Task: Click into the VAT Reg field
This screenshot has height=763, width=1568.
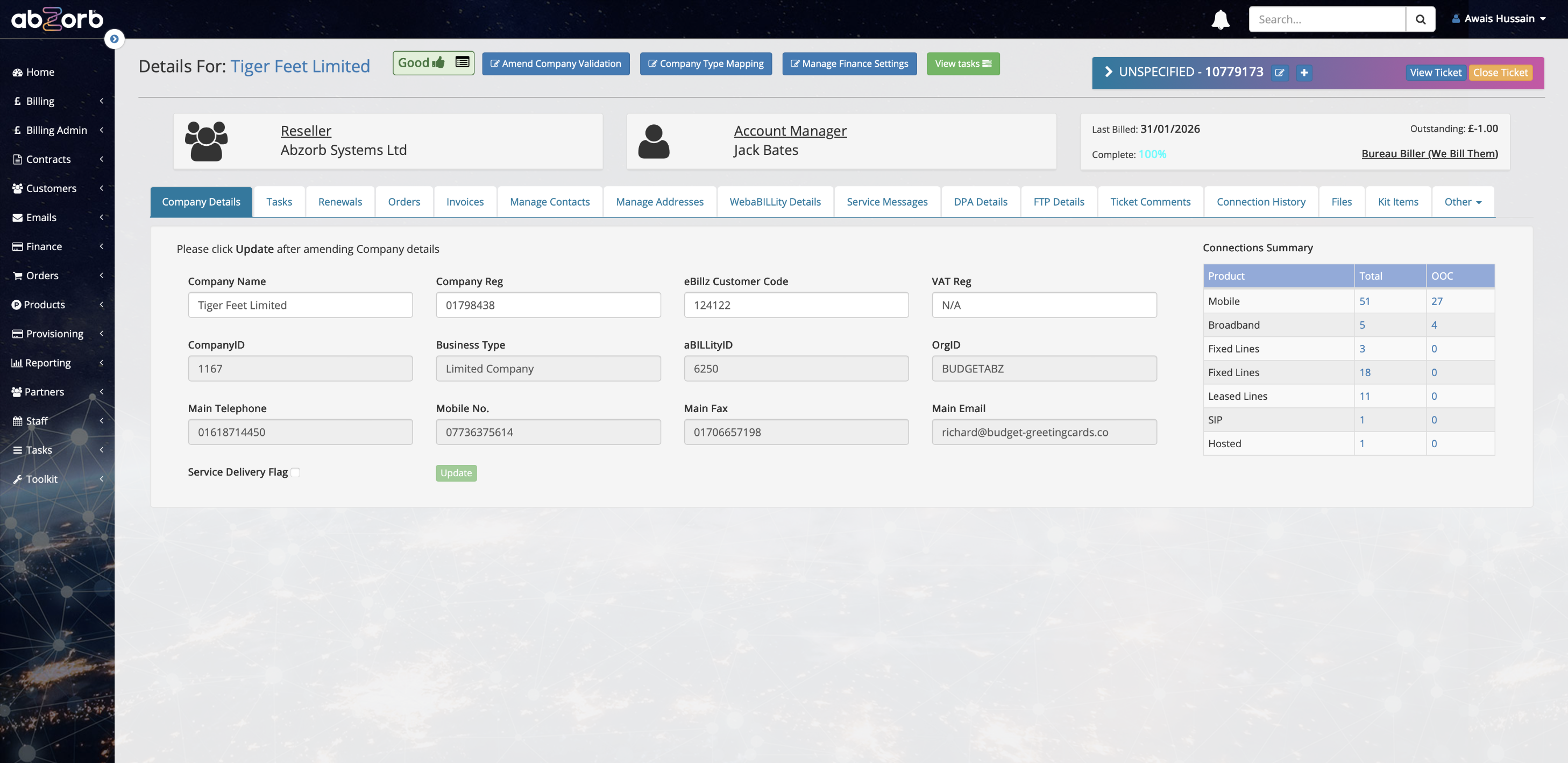Action: [x=1044, y=305]
